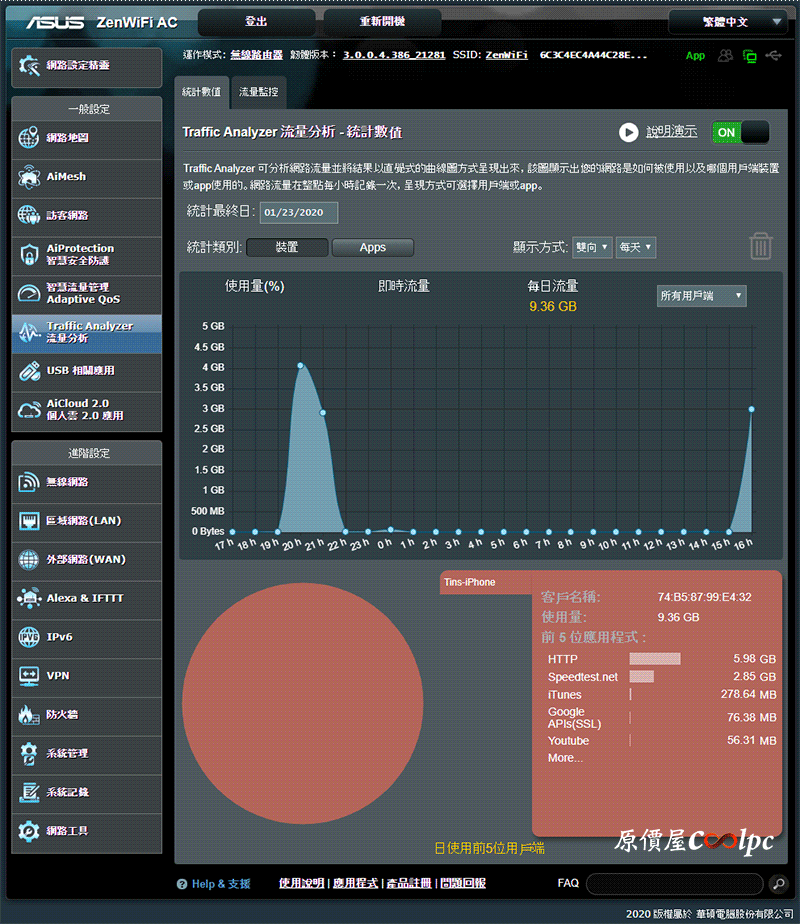Open the Alexa & IFTTT menu item
The image size is (800, 924).
pyautogui.click(x=87, y=599)
